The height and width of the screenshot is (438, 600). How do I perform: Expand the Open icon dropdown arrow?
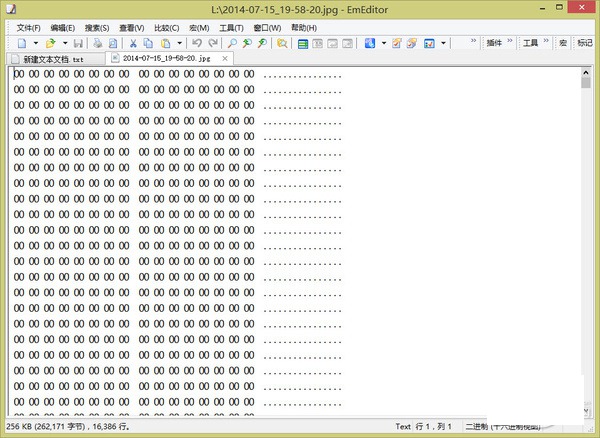65,43
